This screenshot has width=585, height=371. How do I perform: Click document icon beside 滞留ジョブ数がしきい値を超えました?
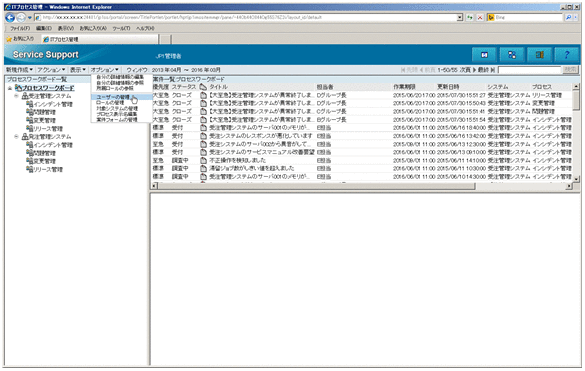pos(203,169)
